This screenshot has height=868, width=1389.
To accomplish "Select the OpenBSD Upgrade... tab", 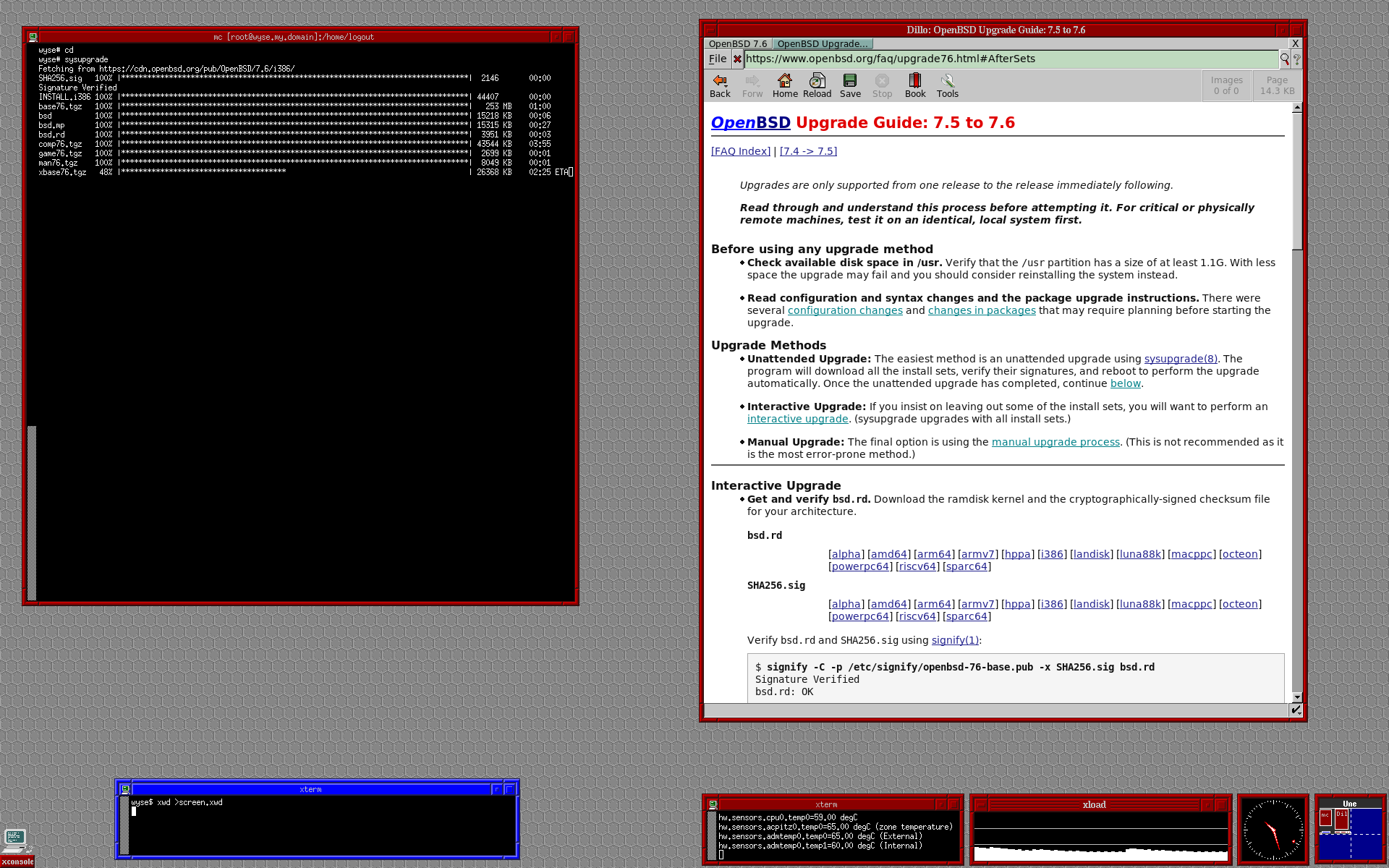I will click(822, 44).
